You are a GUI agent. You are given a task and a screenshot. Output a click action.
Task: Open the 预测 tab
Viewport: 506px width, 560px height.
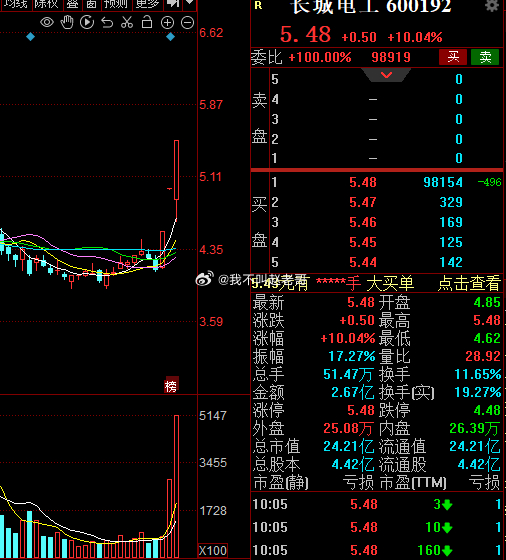116,4
